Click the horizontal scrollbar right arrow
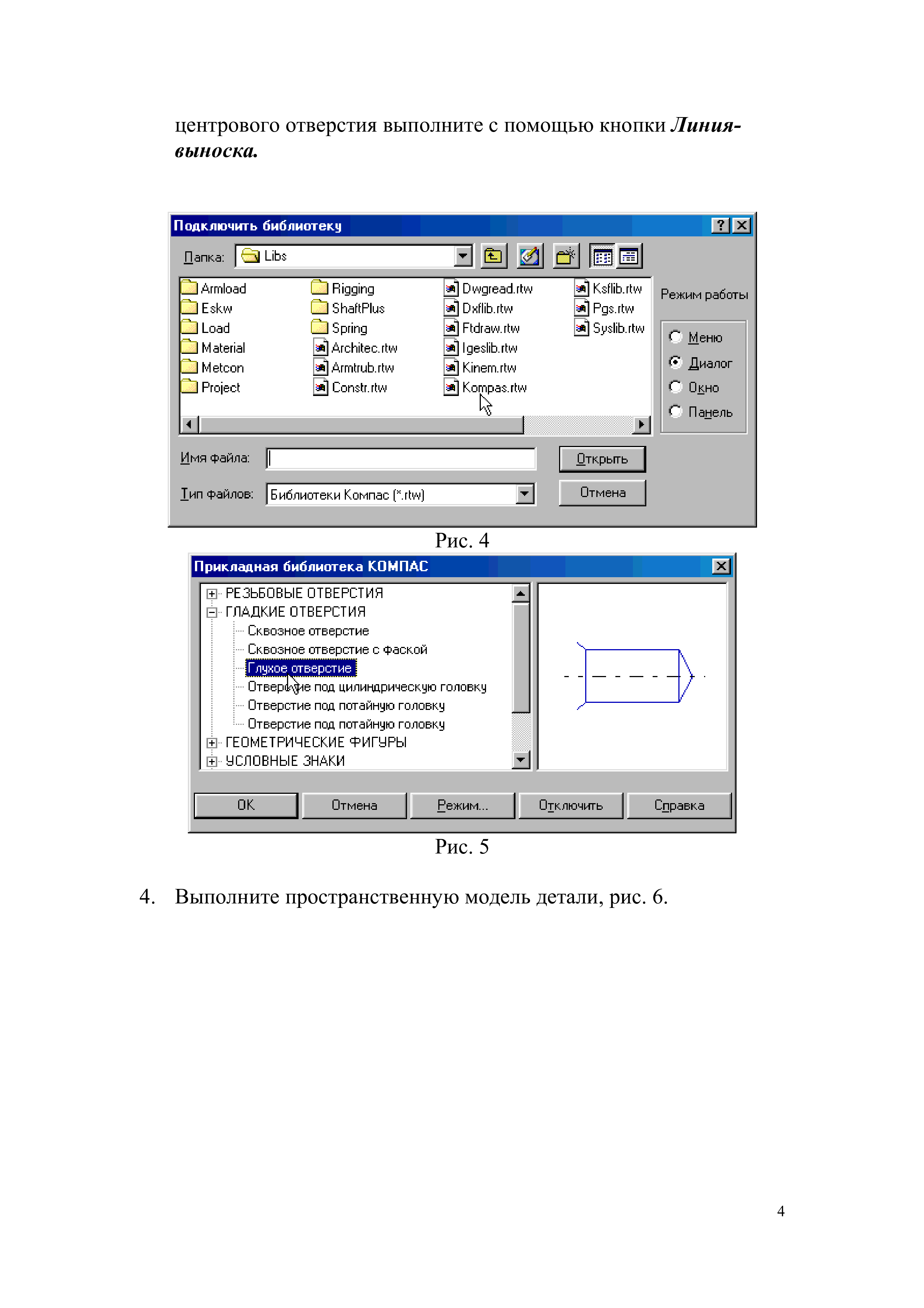The image size is (924, 1308). point(641,424)
